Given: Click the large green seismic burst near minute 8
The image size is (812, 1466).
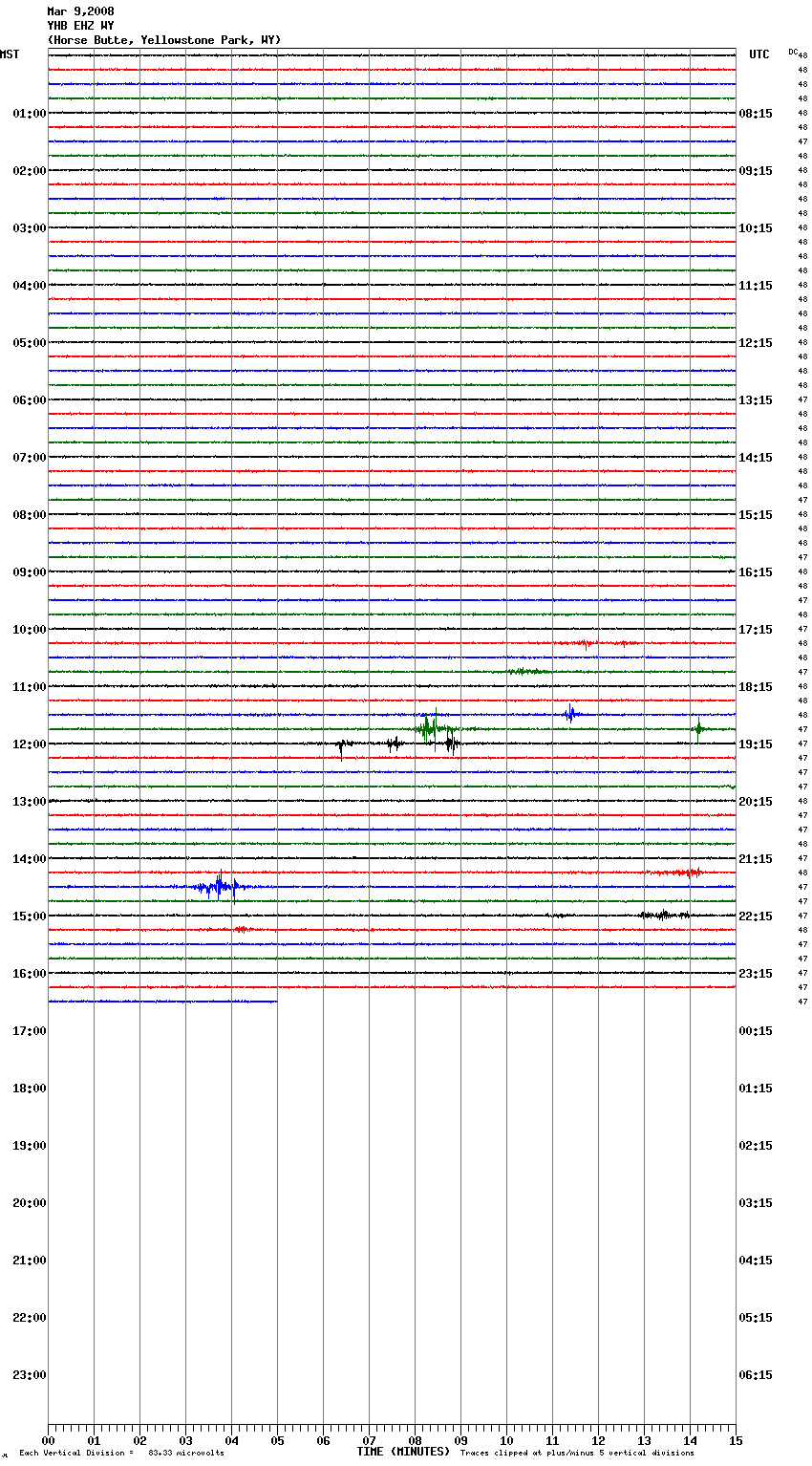Looking at the screenshot, I should (432, 728).
